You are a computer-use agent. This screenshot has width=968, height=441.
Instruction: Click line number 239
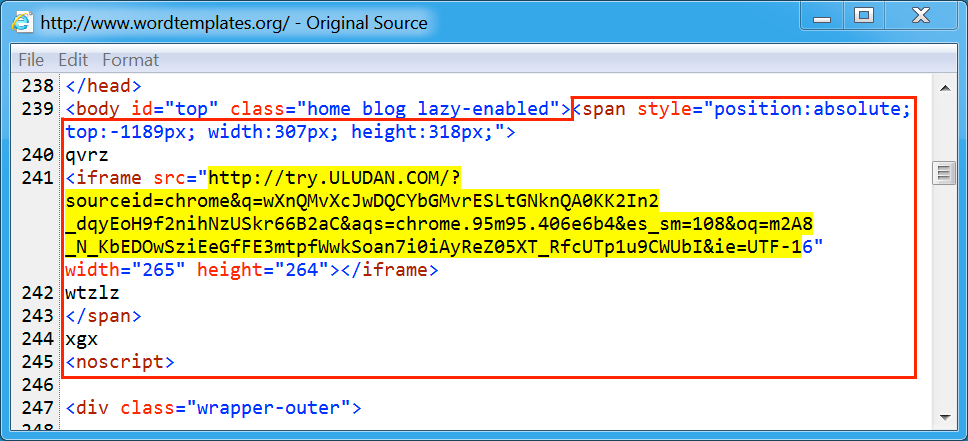[38, 109]
